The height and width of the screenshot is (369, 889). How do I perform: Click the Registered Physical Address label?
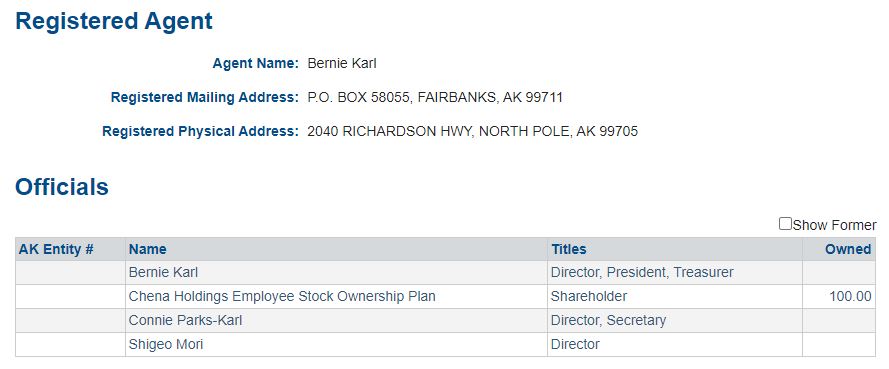tap(200, 132)
